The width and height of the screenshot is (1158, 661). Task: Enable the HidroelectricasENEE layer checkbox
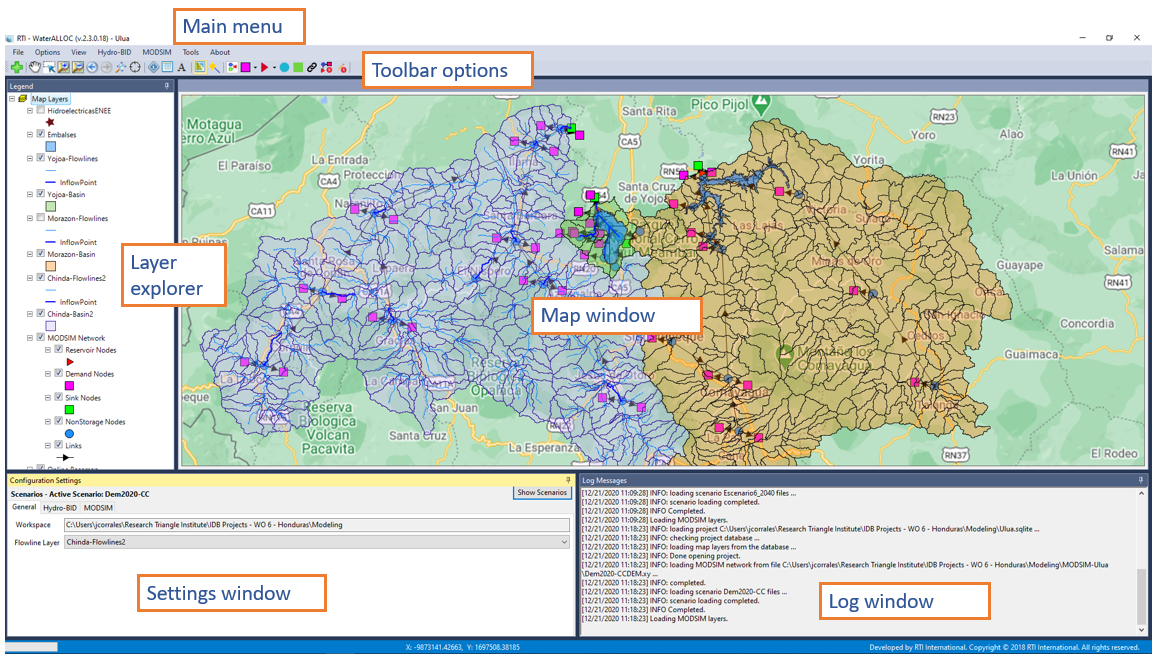(40, 110)
